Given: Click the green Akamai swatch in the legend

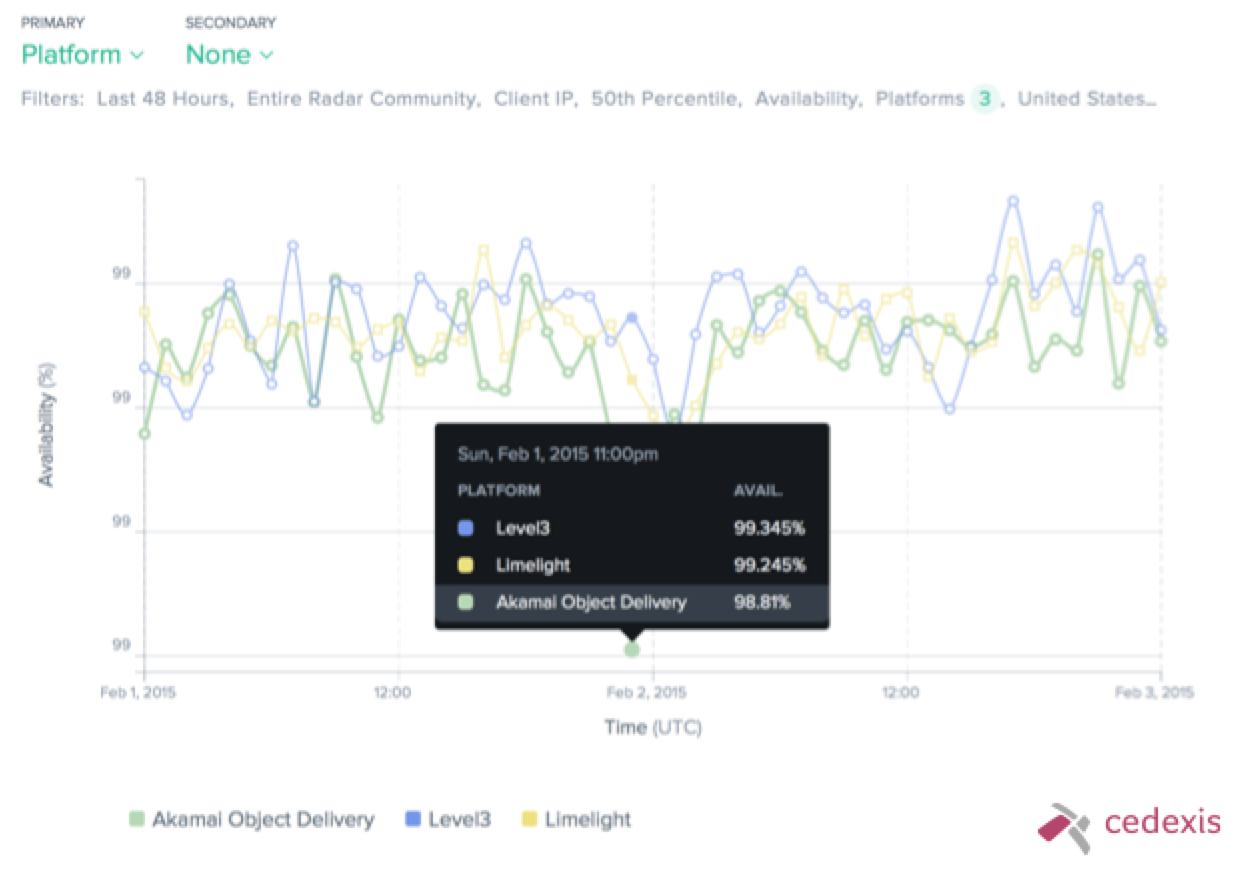Looking at the screenshot, I should [x=137, y=820].
